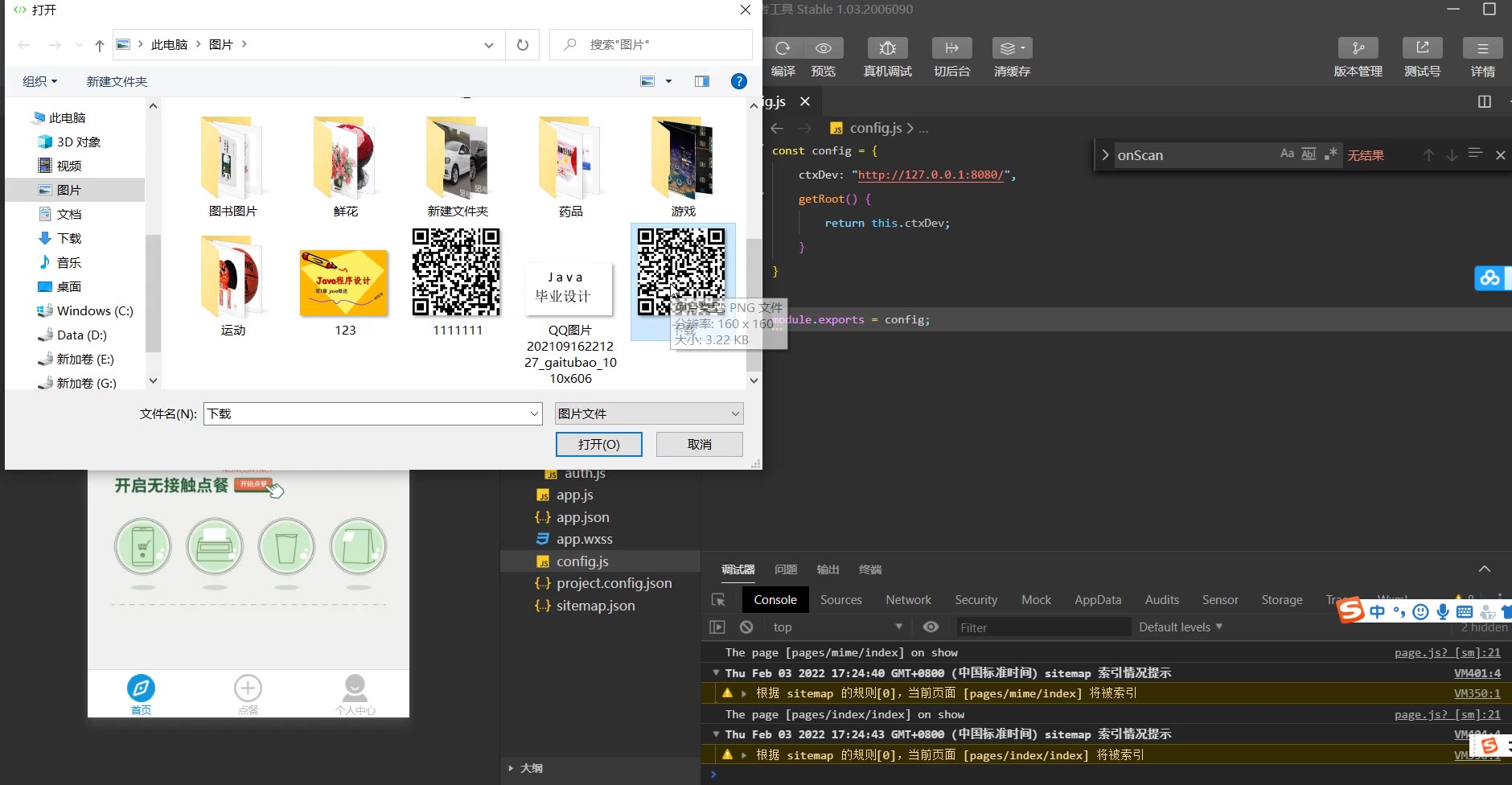Click the 编译 compile refresh icon
Viewport: 1512px width, 785px height.
tap(783, 48)
